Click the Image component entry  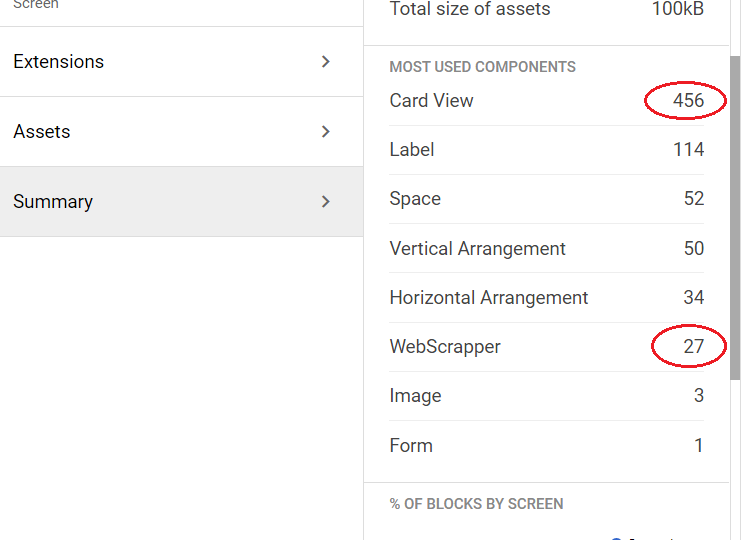click(x=415, y=396)
